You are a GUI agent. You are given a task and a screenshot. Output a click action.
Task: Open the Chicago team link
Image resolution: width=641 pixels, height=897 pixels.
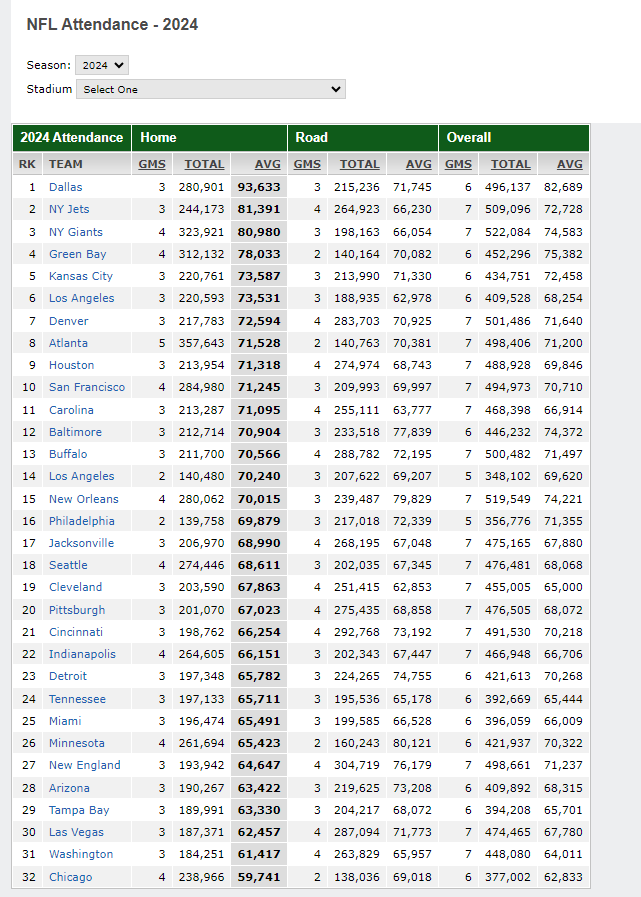(70, 877)
